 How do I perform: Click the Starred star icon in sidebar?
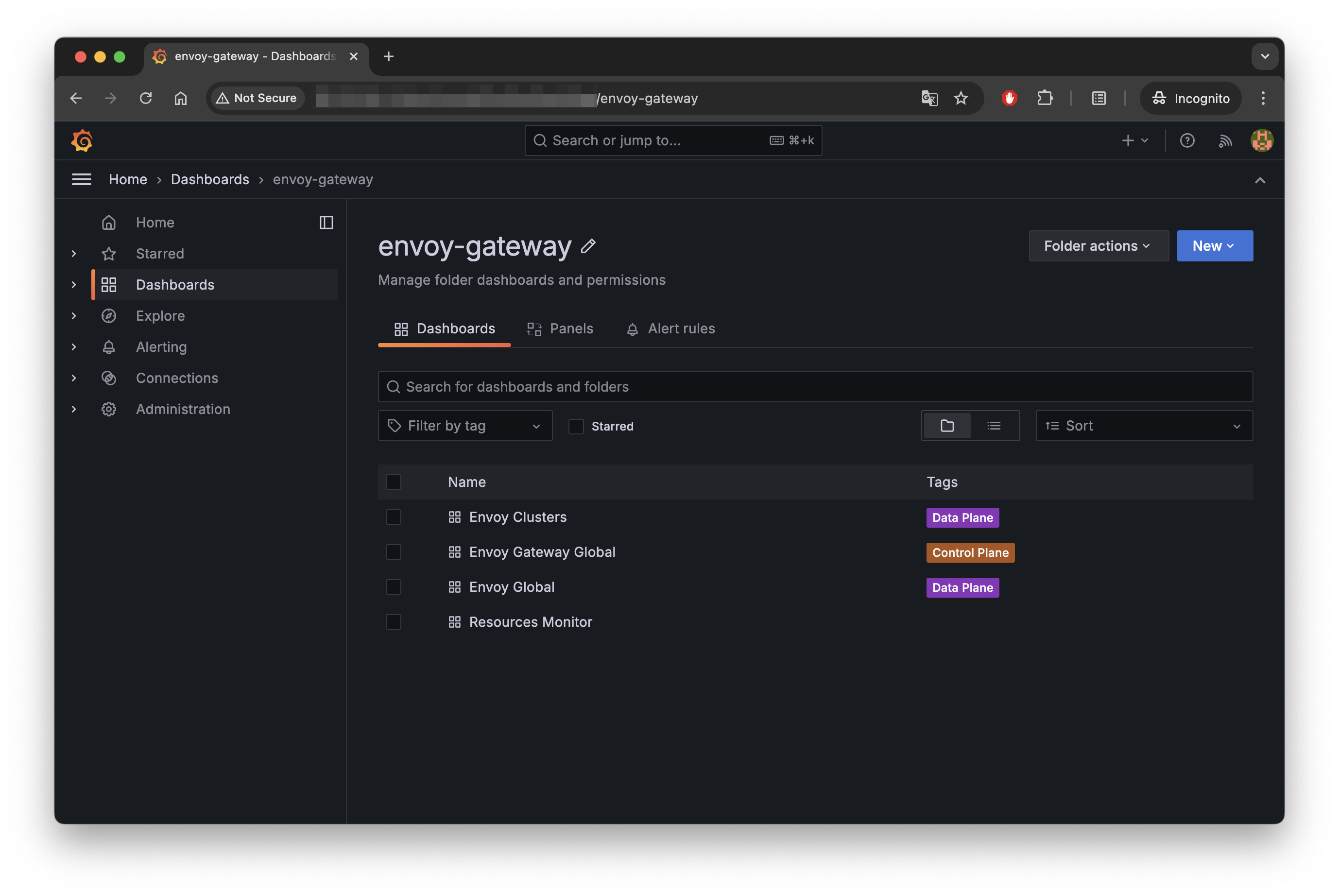click(109, 254)
